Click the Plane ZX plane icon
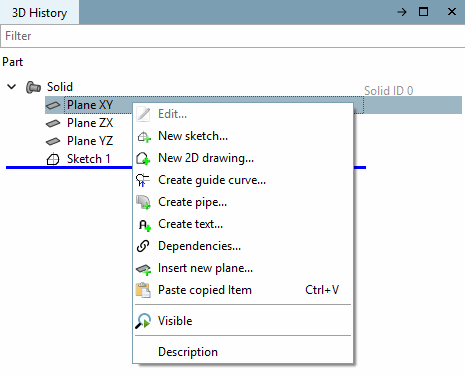This screenshot has width=465, height=375. click(x=53, y=123)
